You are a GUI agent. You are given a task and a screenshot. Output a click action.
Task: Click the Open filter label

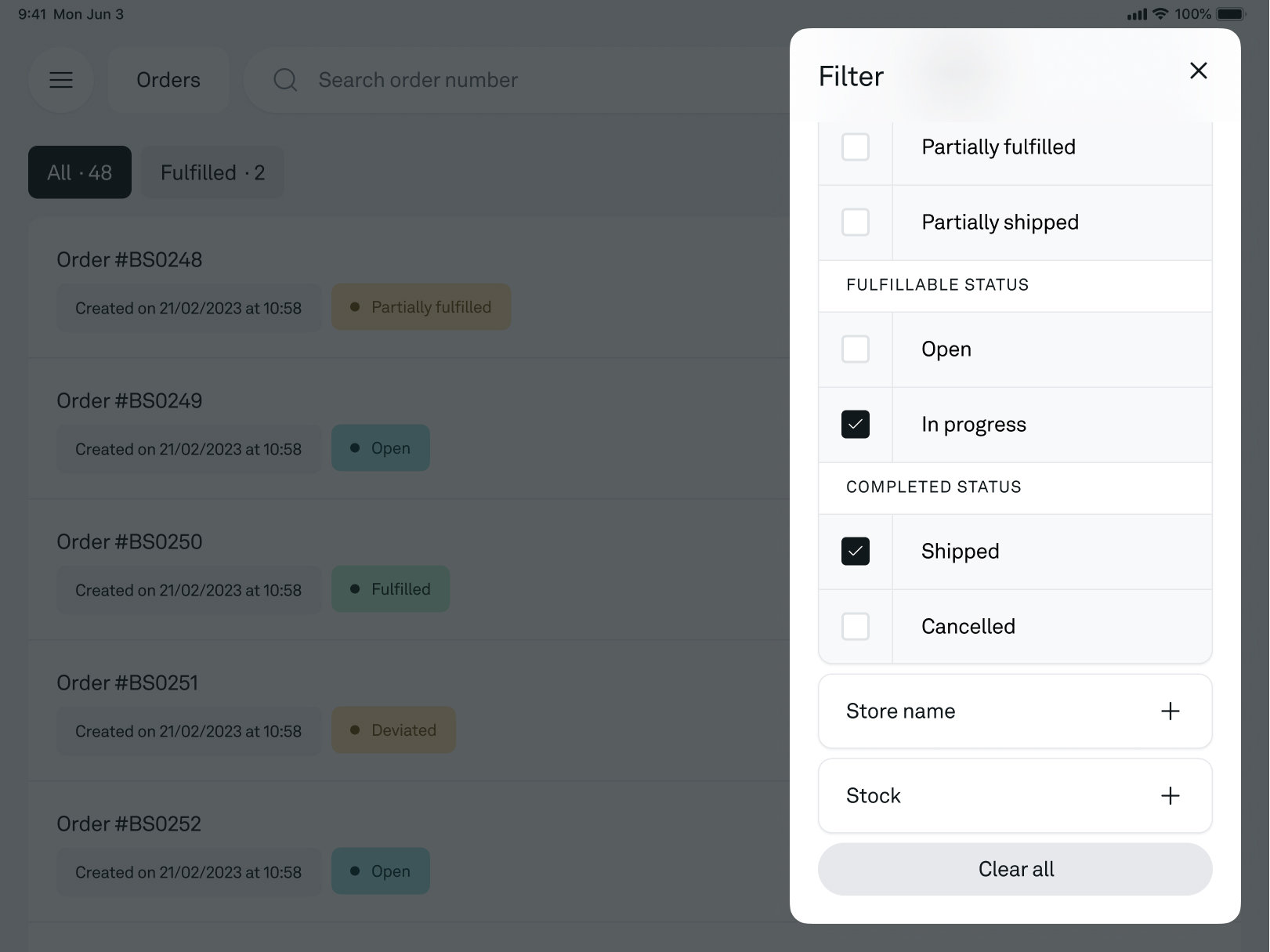click(946, 349)
